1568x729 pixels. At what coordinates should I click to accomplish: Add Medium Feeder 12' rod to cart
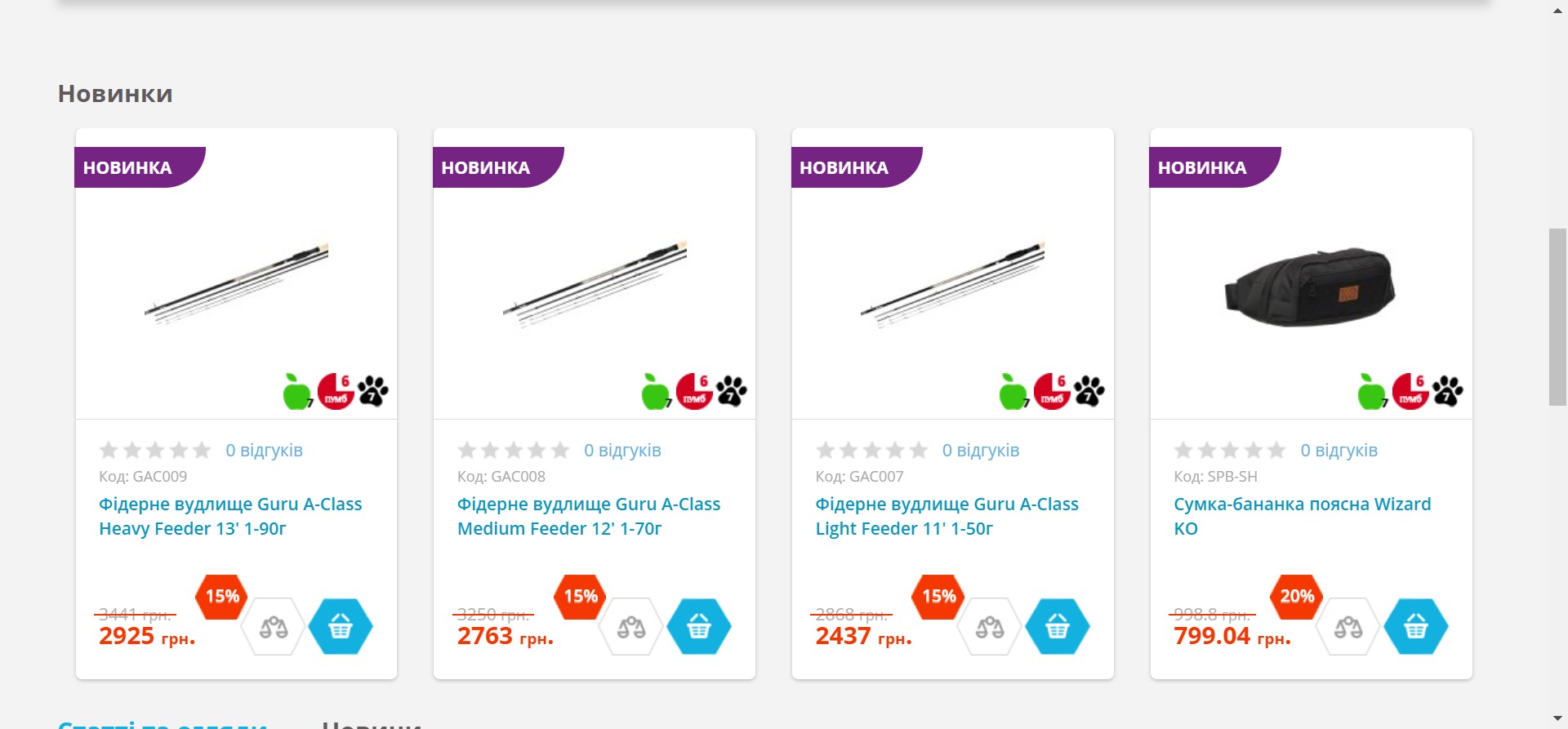[x=699, y=627]
